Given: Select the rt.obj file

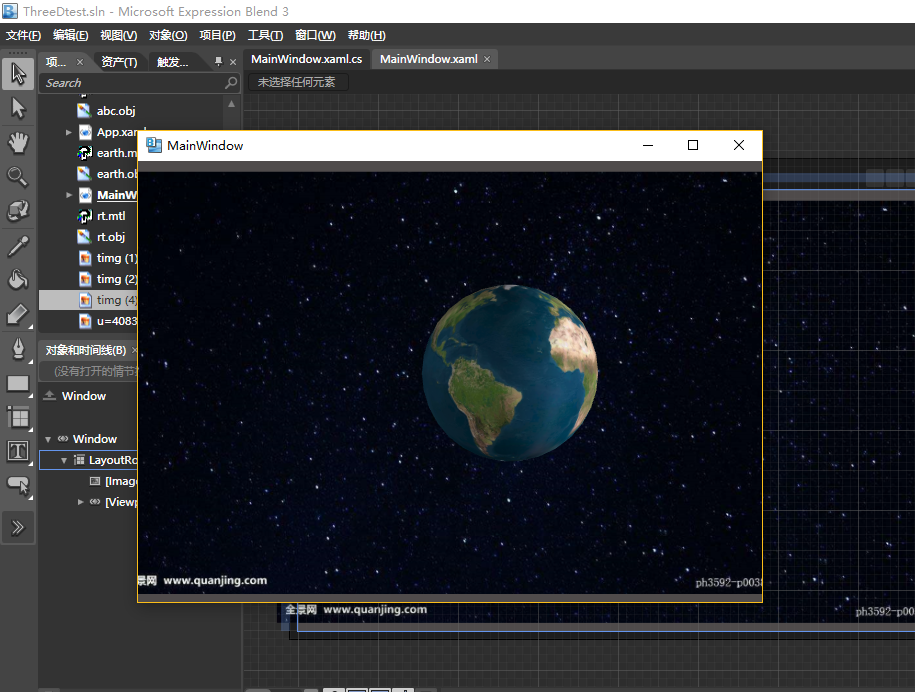Looking at the screenshot, I should coord(111,237).
